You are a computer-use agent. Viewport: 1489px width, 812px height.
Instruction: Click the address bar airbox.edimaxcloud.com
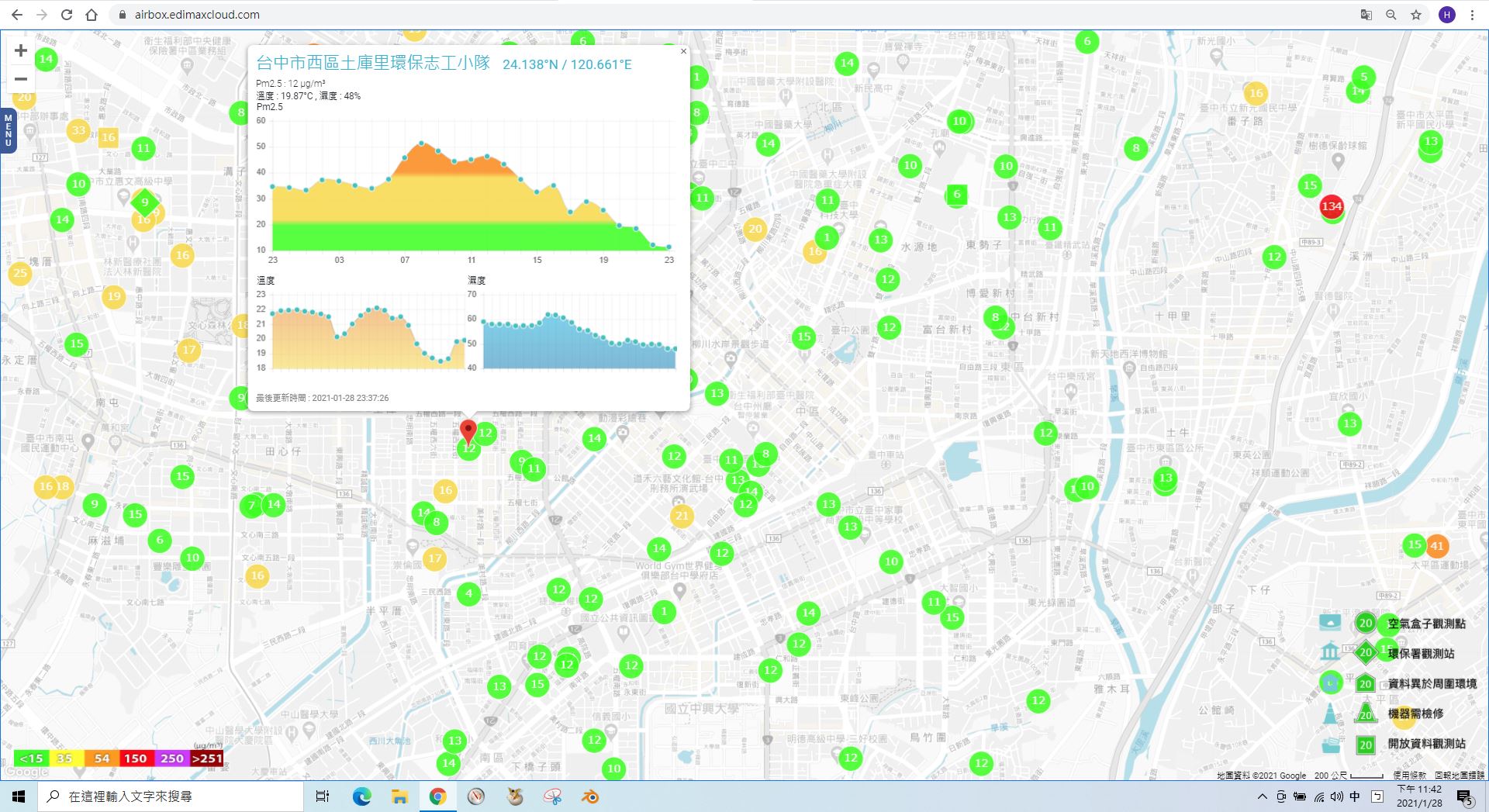coord(197,15)
